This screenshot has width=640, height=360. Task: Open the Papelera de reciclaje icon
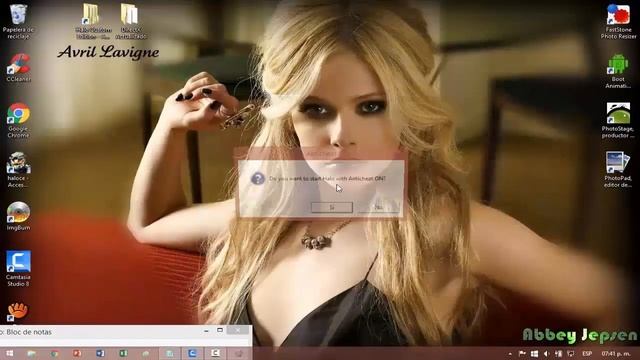click(18, 21)
